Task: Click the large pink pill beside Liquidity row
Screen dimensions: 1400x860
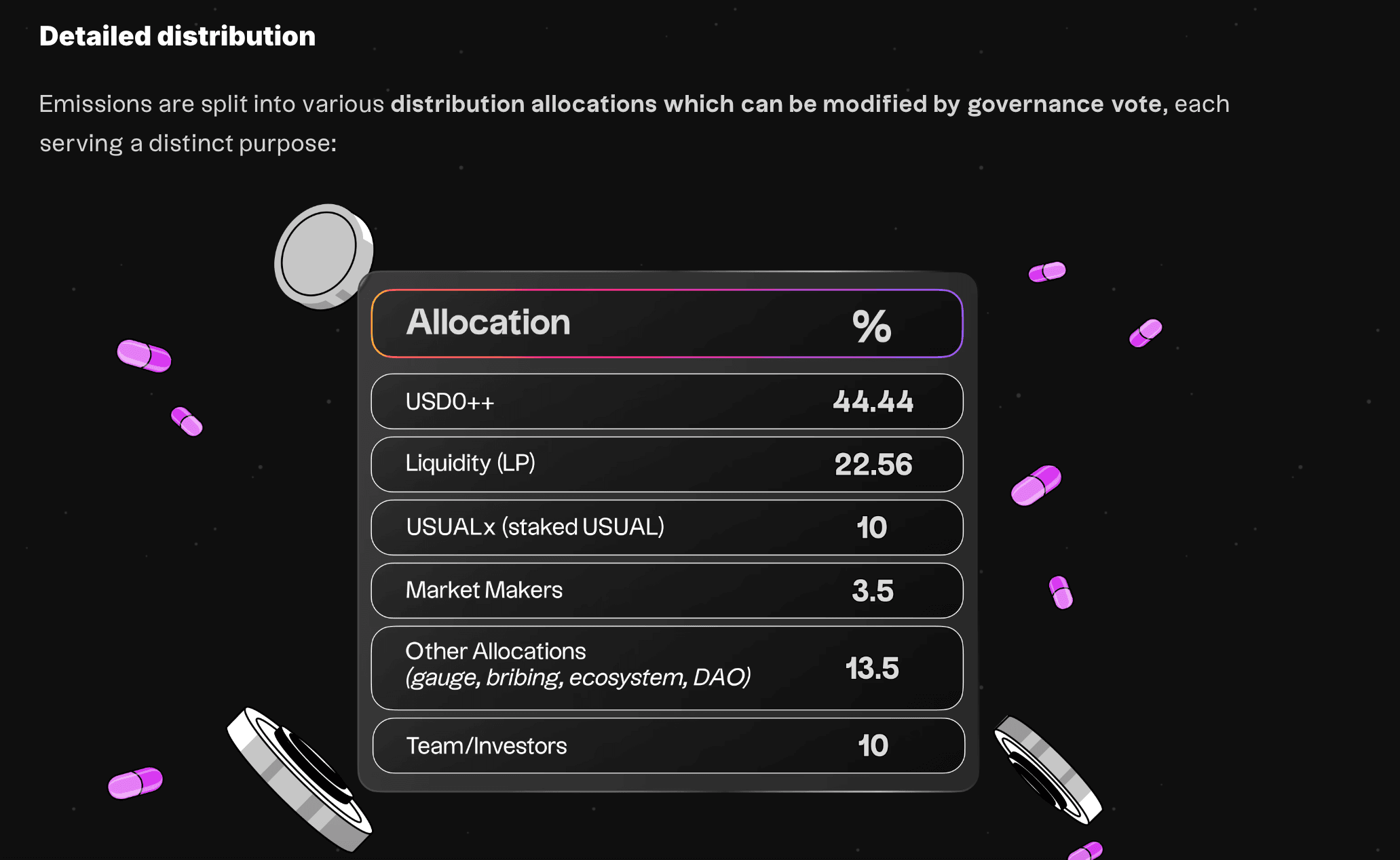Action: 1036,485
